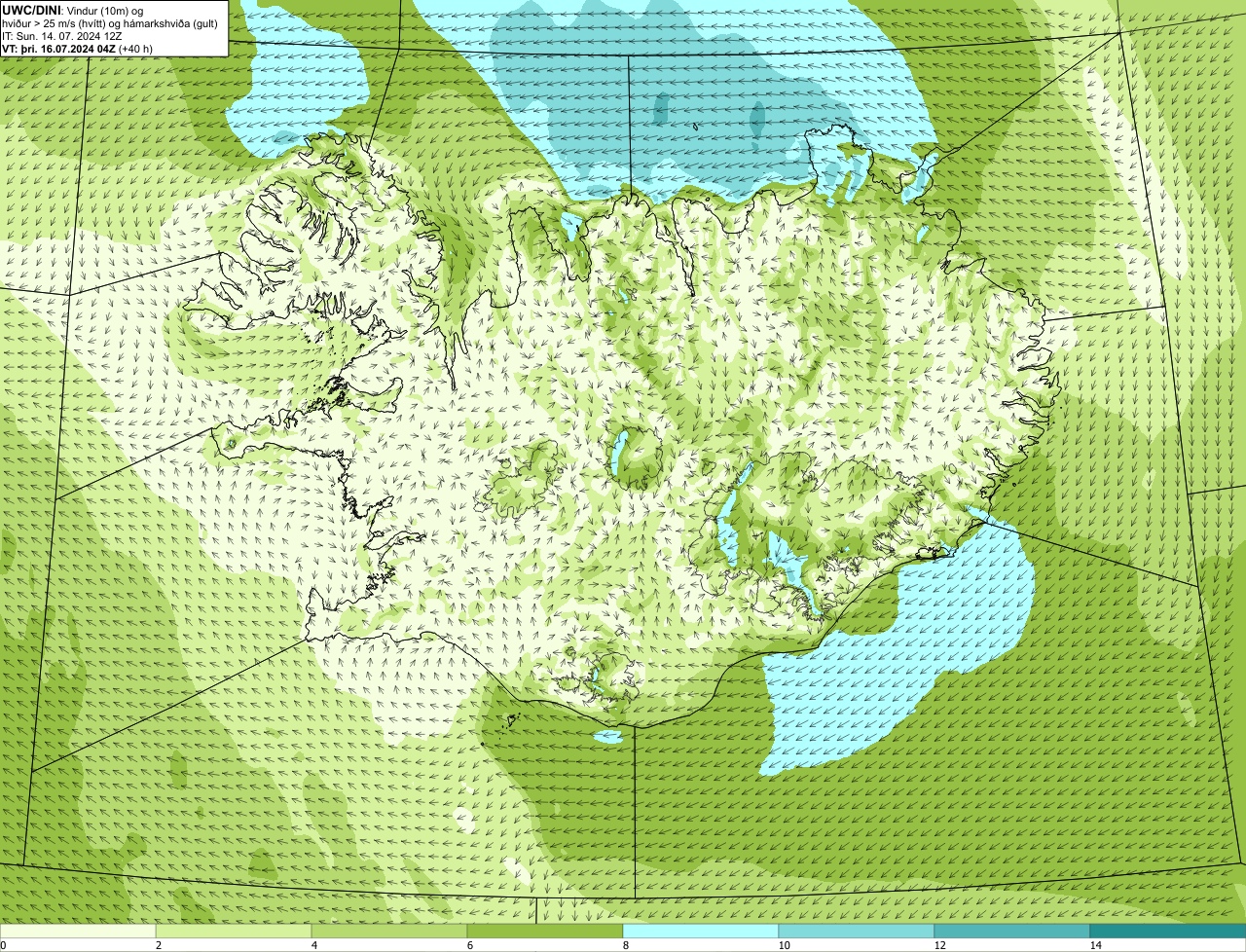Viewport: 1246px width, 952px height.
Task: Click the "2" colorbar tick label
Action: [x=159, y=945]
